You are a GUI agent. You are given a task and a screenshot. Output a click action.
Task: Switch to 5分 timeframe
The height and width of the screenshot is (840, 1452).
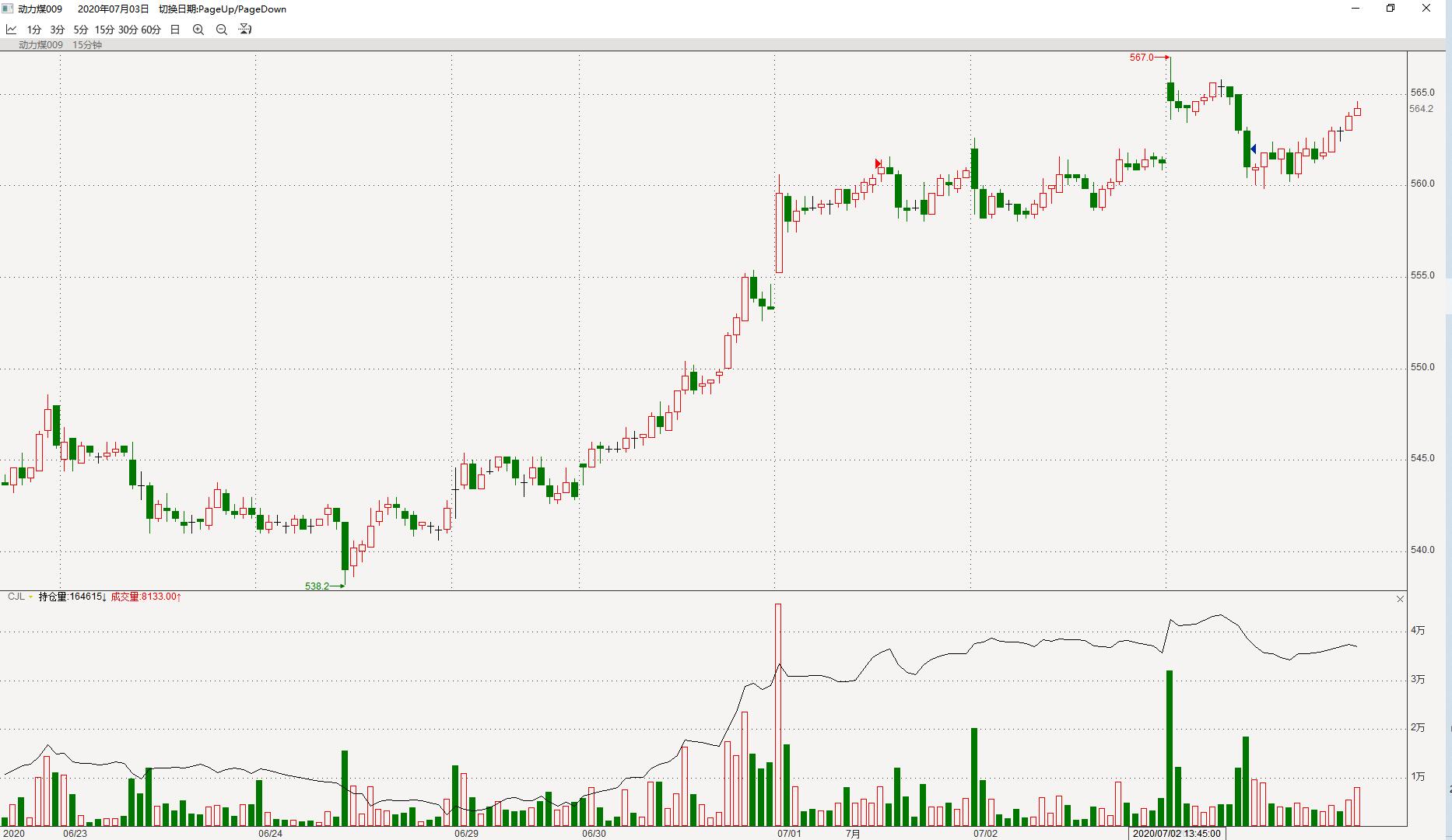click(x=81, y=30)
